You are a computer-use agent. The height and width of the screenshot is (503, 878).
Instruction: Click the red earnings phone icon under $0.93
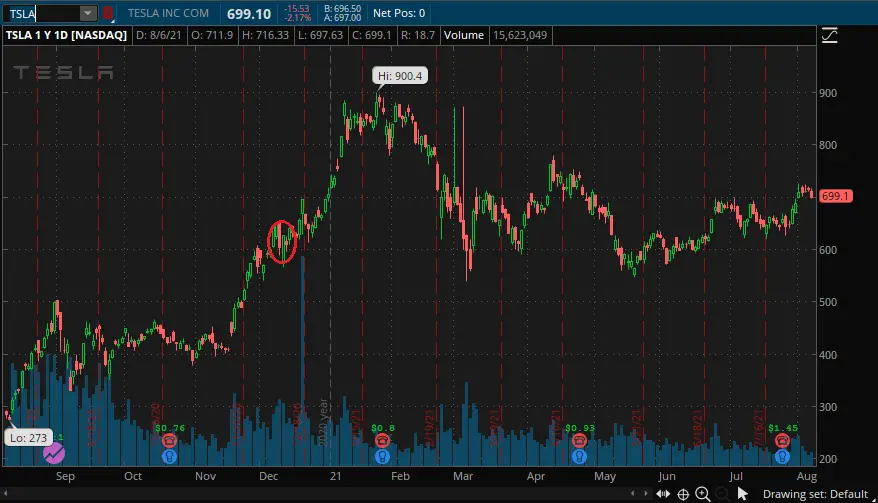tap(579, 441)
